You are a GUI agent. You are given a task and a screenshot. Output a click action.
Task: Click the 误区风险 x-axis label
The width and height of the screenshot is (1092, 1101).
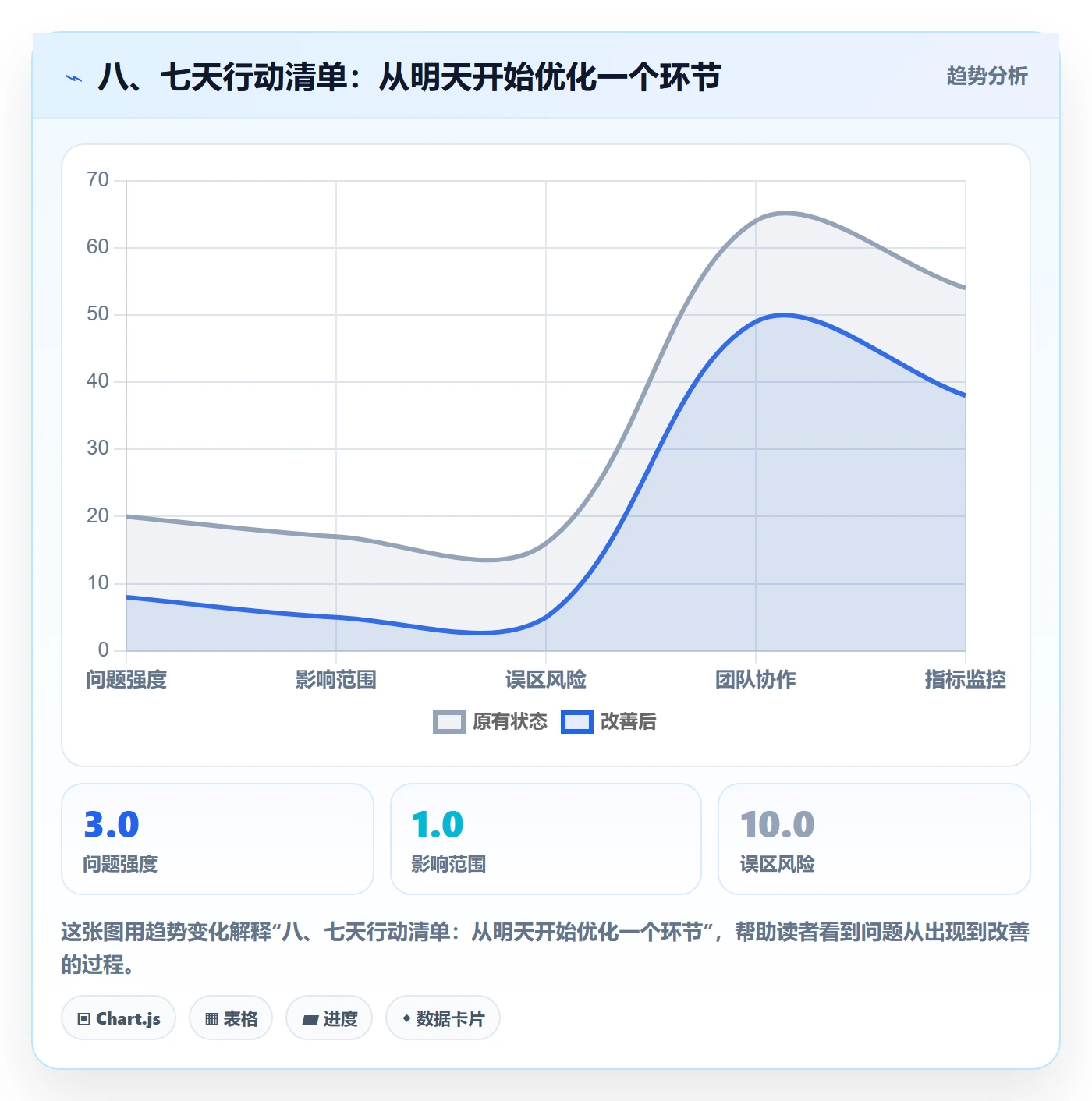[546, 680]
